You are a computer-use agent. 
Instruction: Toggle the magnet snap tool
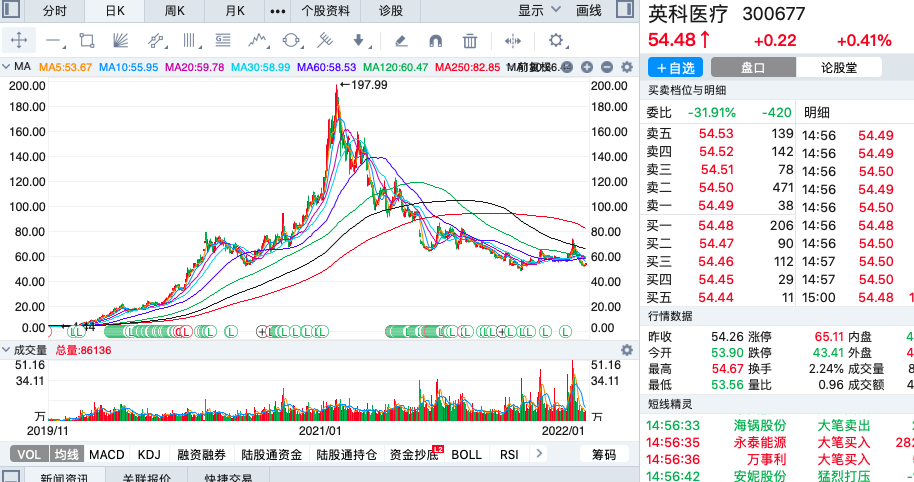435,41
